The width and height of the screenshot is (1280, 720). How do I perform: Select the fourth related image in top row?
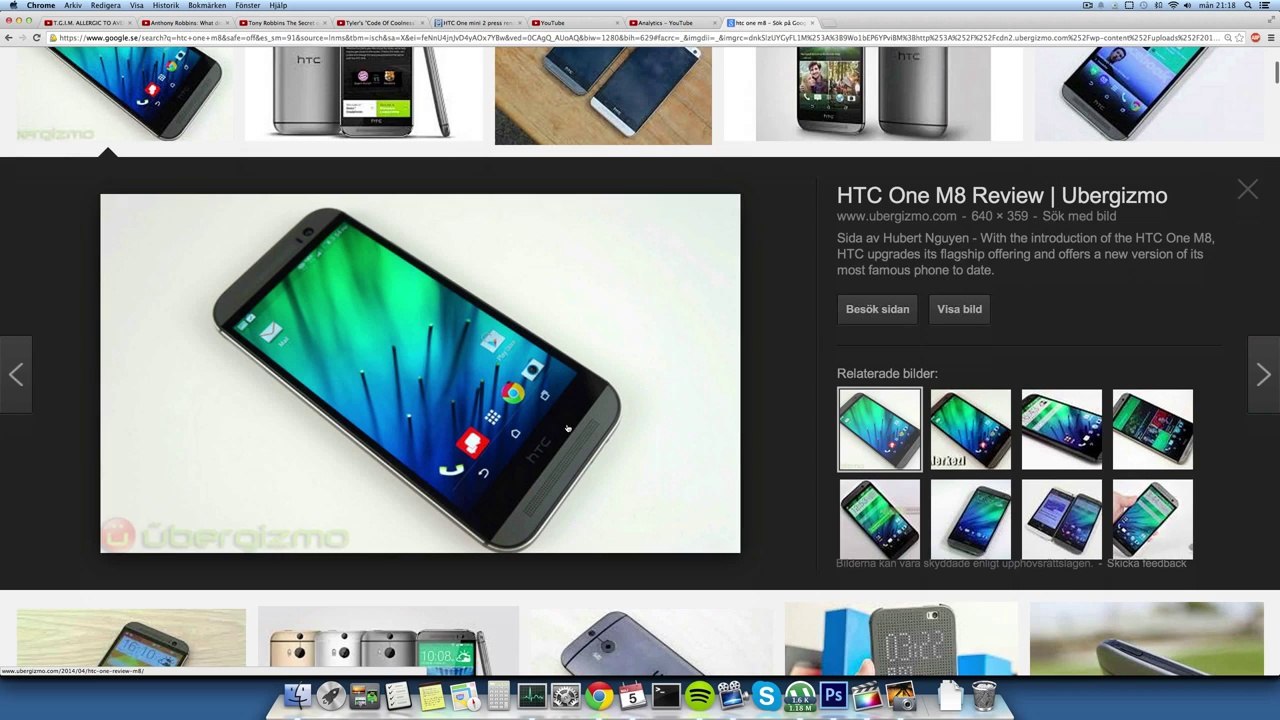click(x=1152, y=429)
